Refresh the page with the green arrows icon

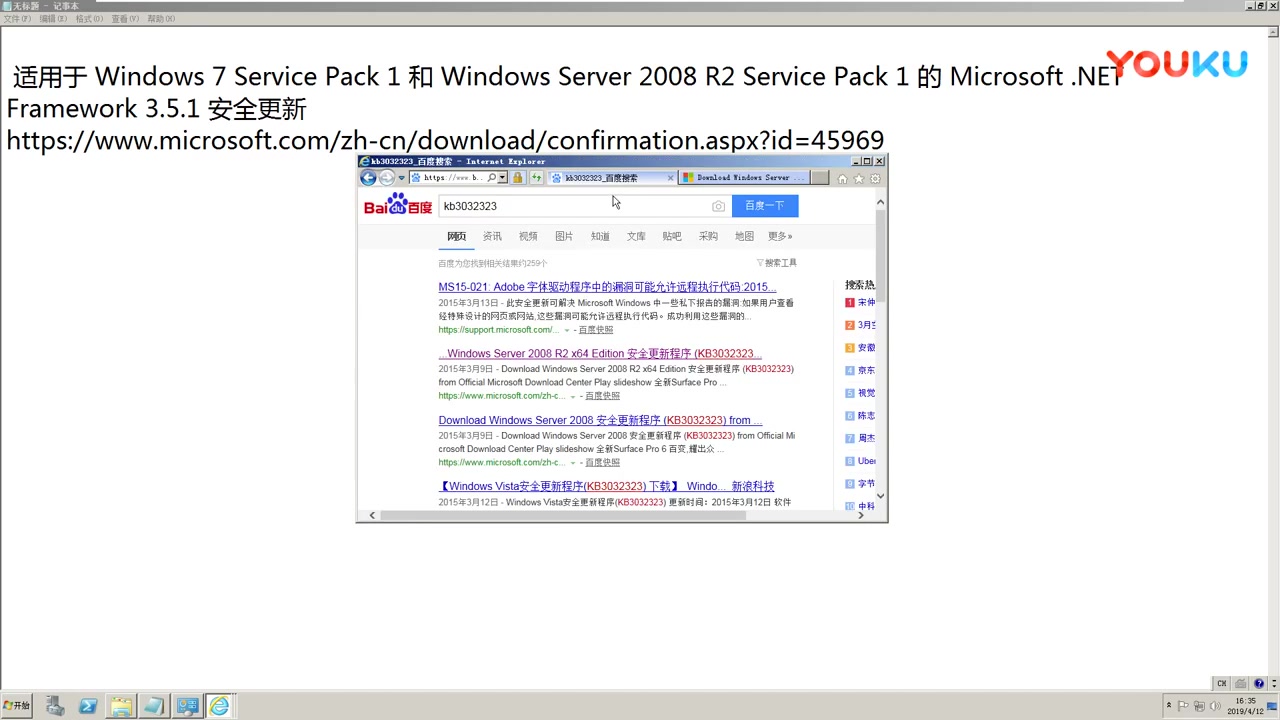click(x=536, y=178)
